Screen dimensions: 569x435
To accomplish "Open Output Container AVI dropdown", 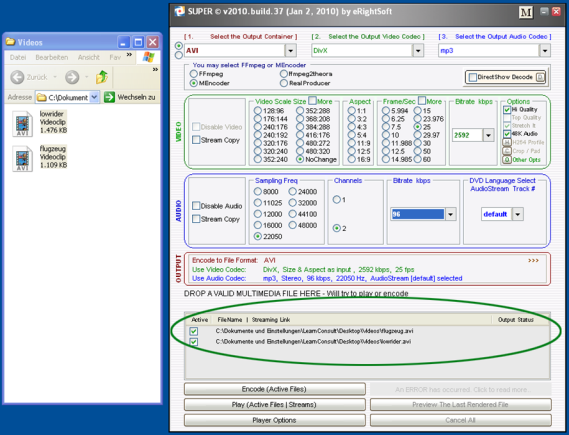I will (x=291, y=50).
